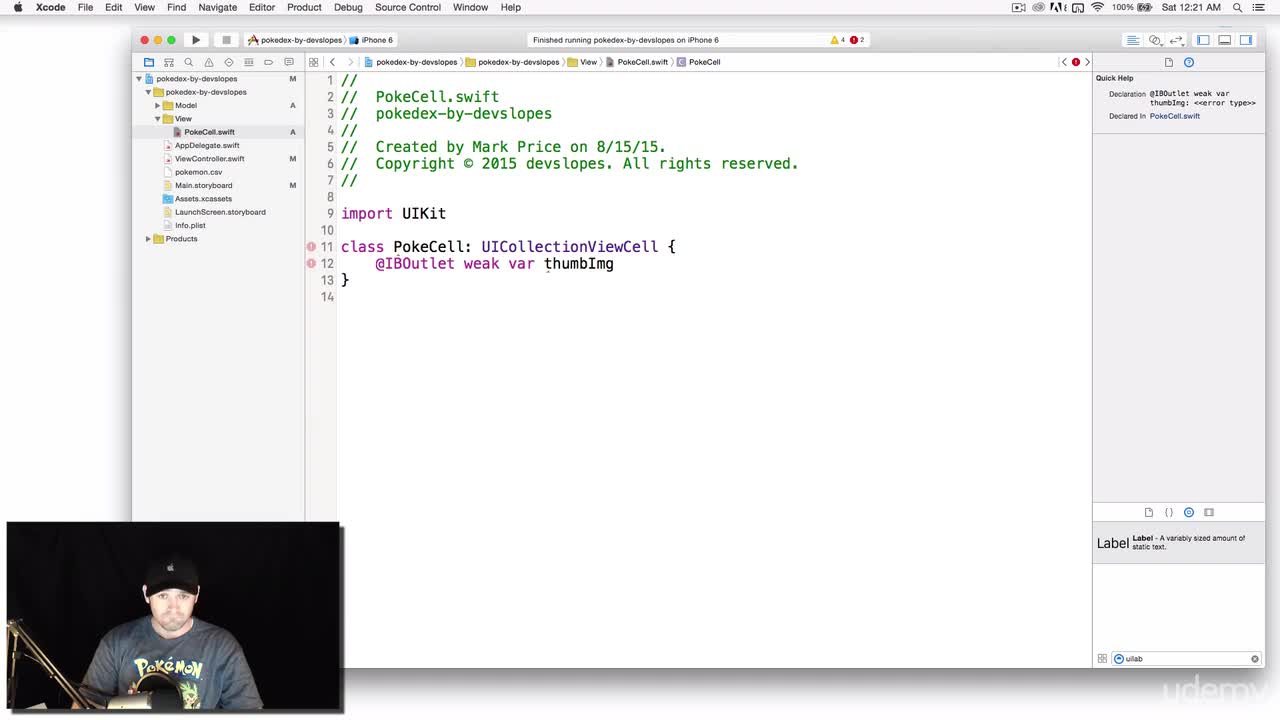Viewport: 1280px width, 720px height.
Task: Show the Version editor
Action: pos(1176,40)
